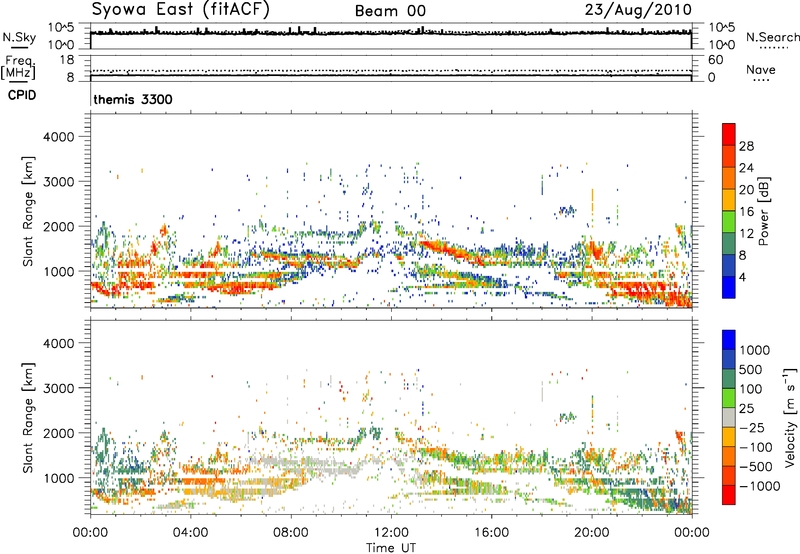Click the 'themis 3300' text
800x554 pixels.
(133, 99)
